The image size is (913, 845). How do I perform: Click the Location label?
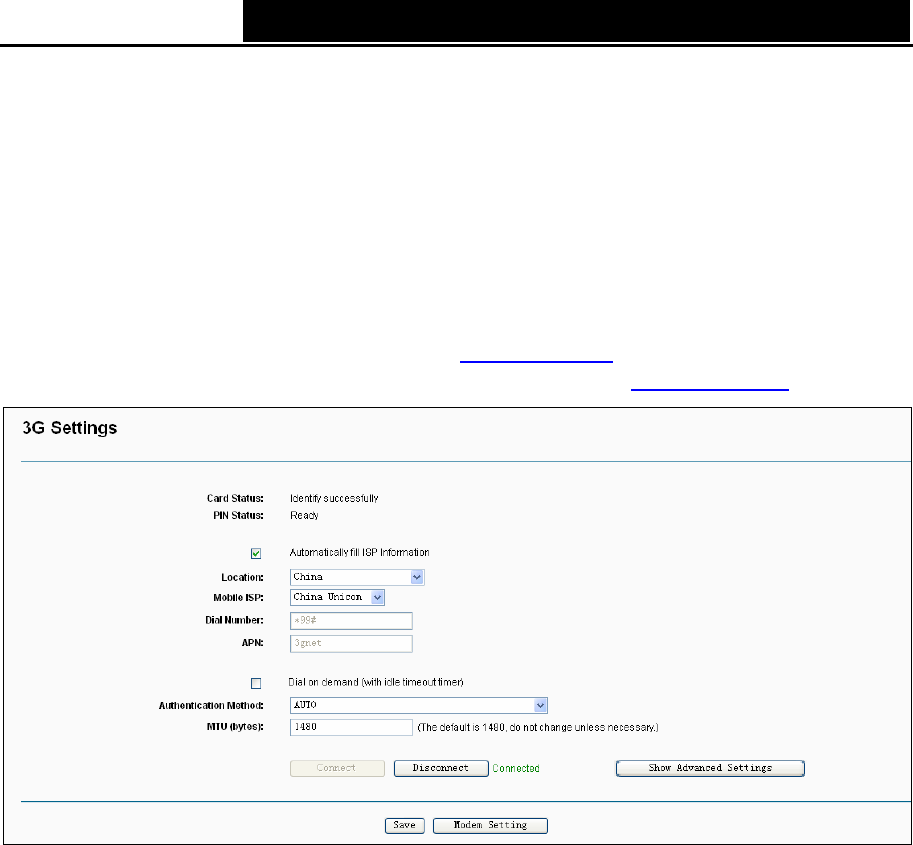coord(242,578)
